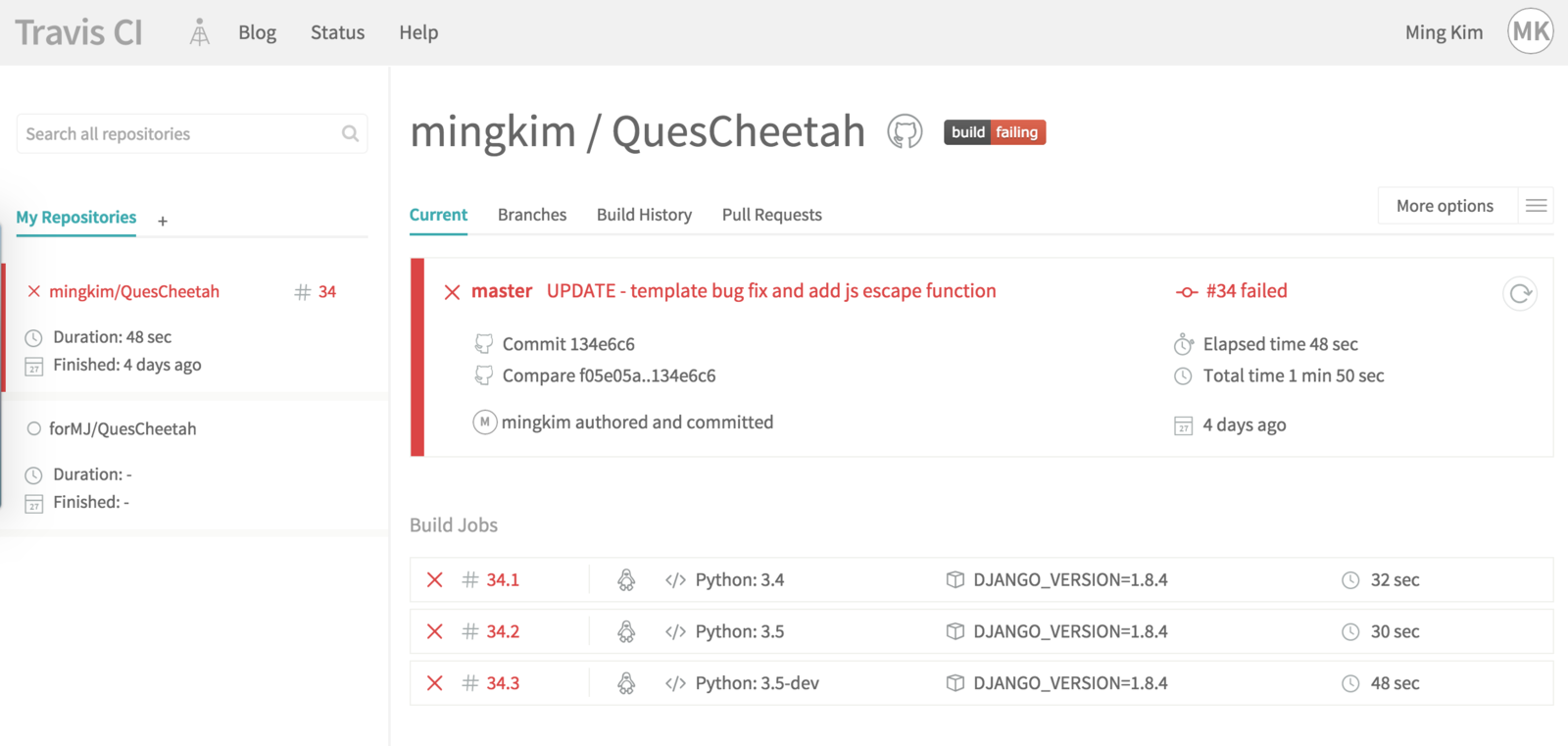Switch to the Current tab
The image size is (1568, 746).
438,215
